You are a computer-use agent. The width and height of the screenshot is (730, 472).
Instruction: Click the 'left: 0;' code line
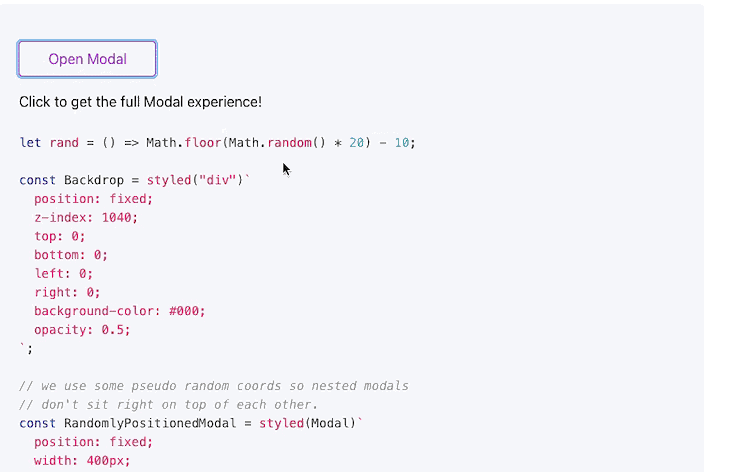[63, 273]
